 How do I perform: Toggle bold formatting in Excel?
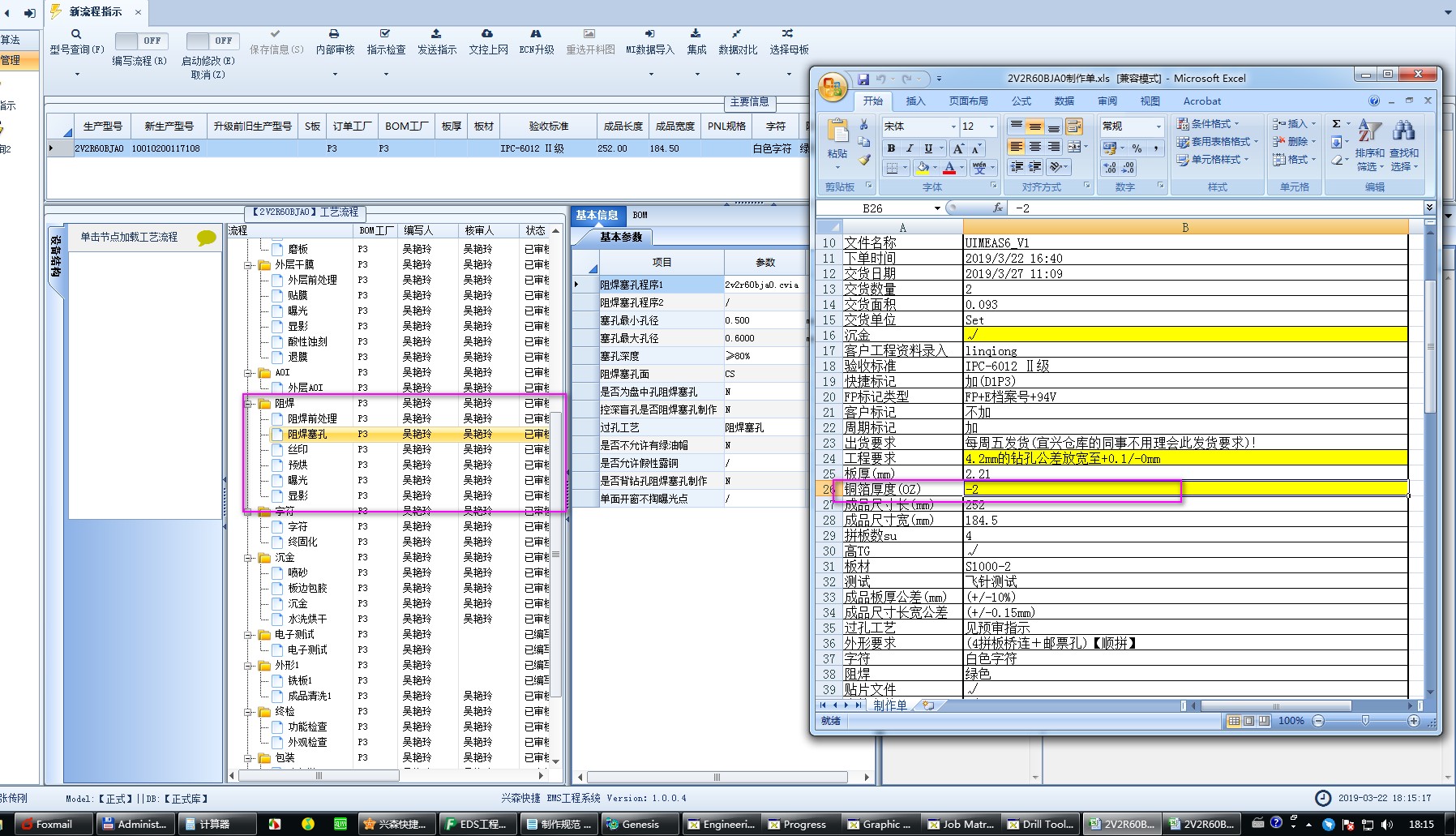892,148
